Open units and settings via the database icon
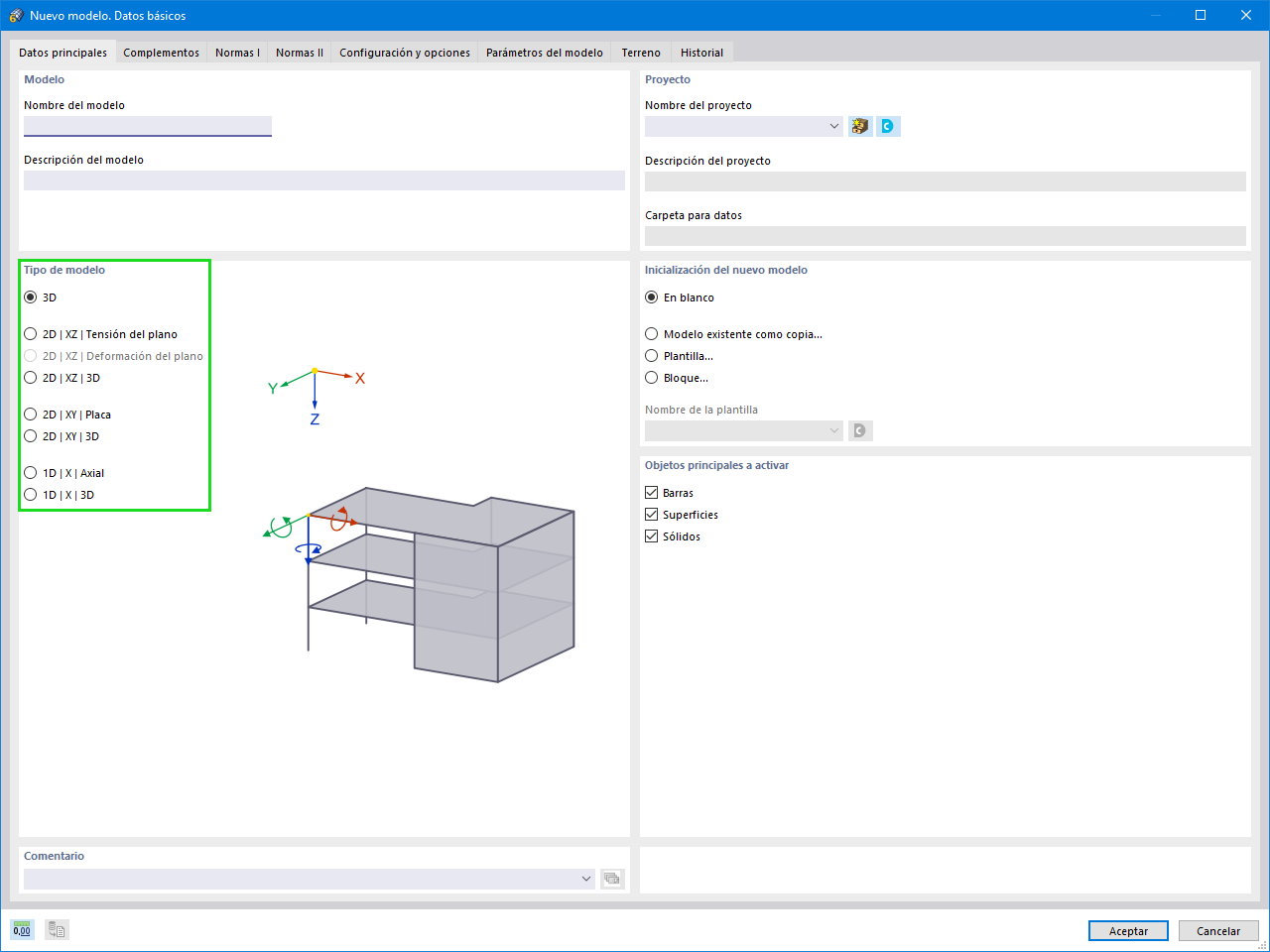Image resolution: width=1270 pixels, height=952 pixels. 56,929
